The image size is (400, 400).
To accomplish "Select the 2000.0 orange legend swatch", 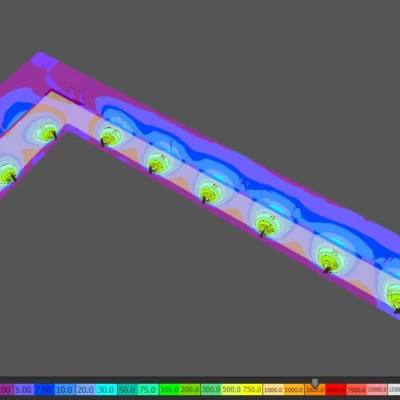I will [294, 389].
